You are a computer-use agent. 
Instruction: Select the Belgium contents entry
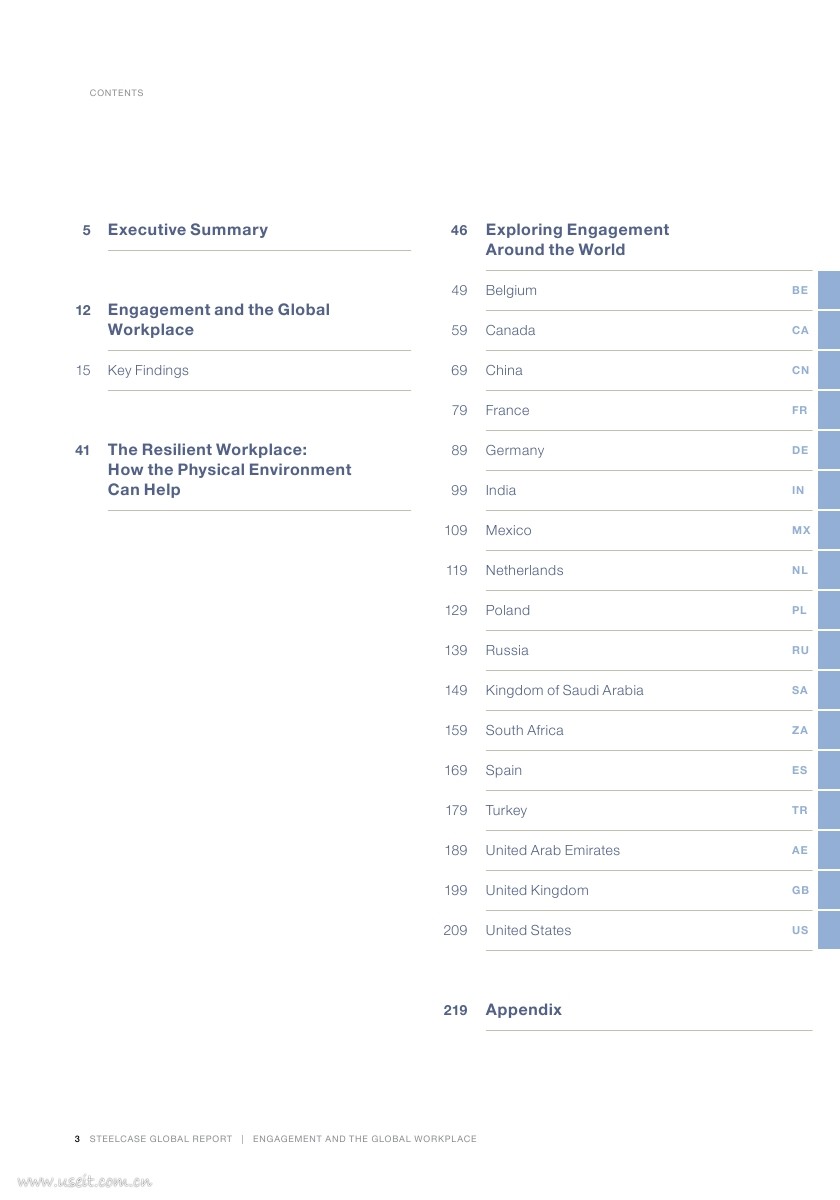pyautogui.click(x=511, y=290)
